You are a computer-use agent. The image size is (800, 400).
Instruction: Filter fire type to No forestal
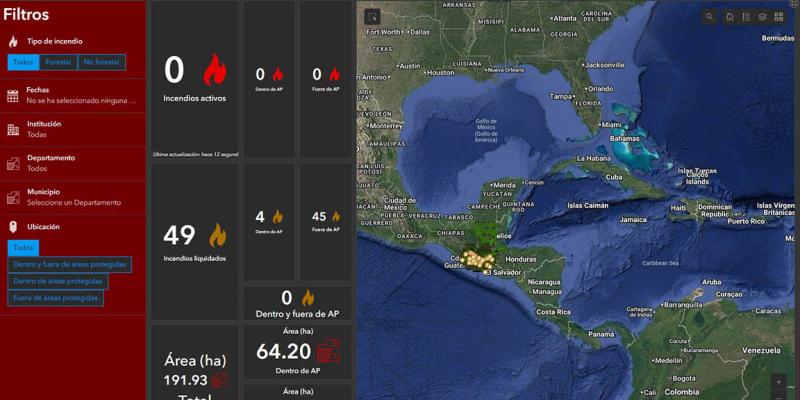pos(102,62)
